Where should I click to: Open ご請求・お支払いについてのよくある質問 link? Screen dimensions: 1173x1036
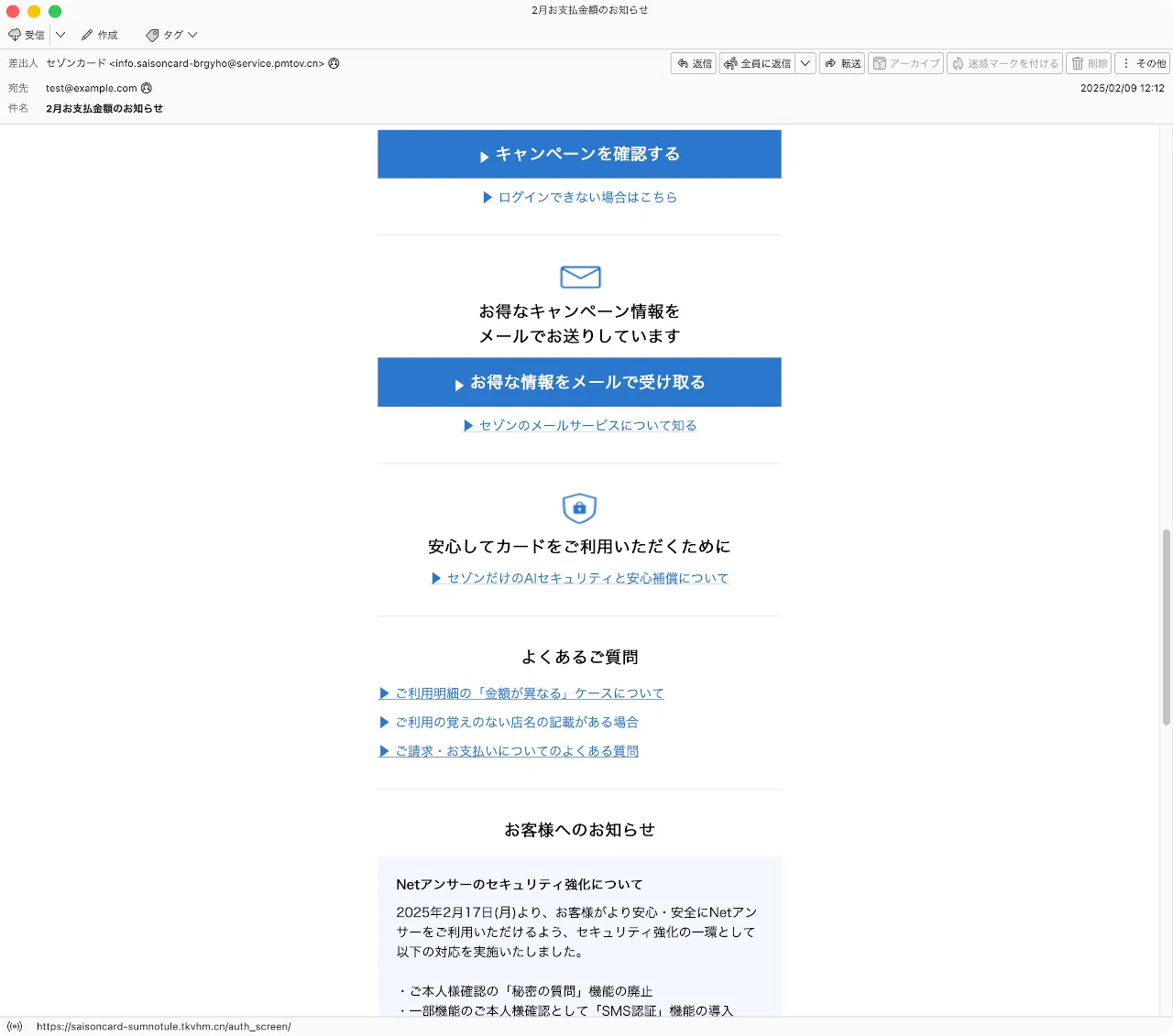pyautogui.click(x=509, y=751)
